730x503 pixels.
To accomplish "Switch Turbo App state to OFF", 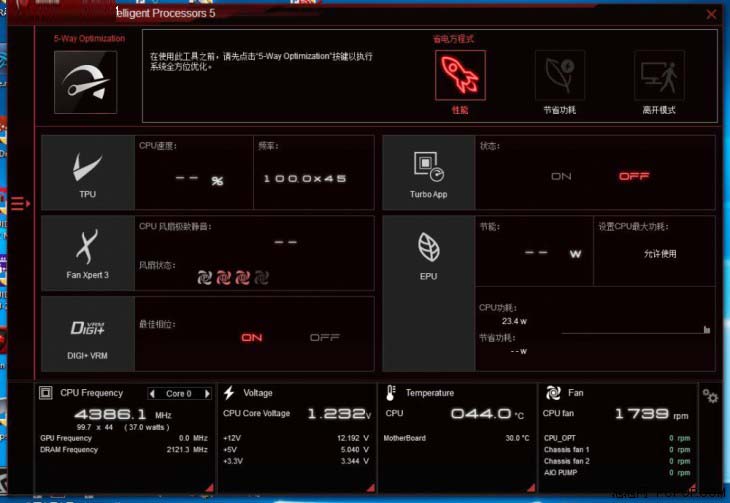I will pos(634,176).
